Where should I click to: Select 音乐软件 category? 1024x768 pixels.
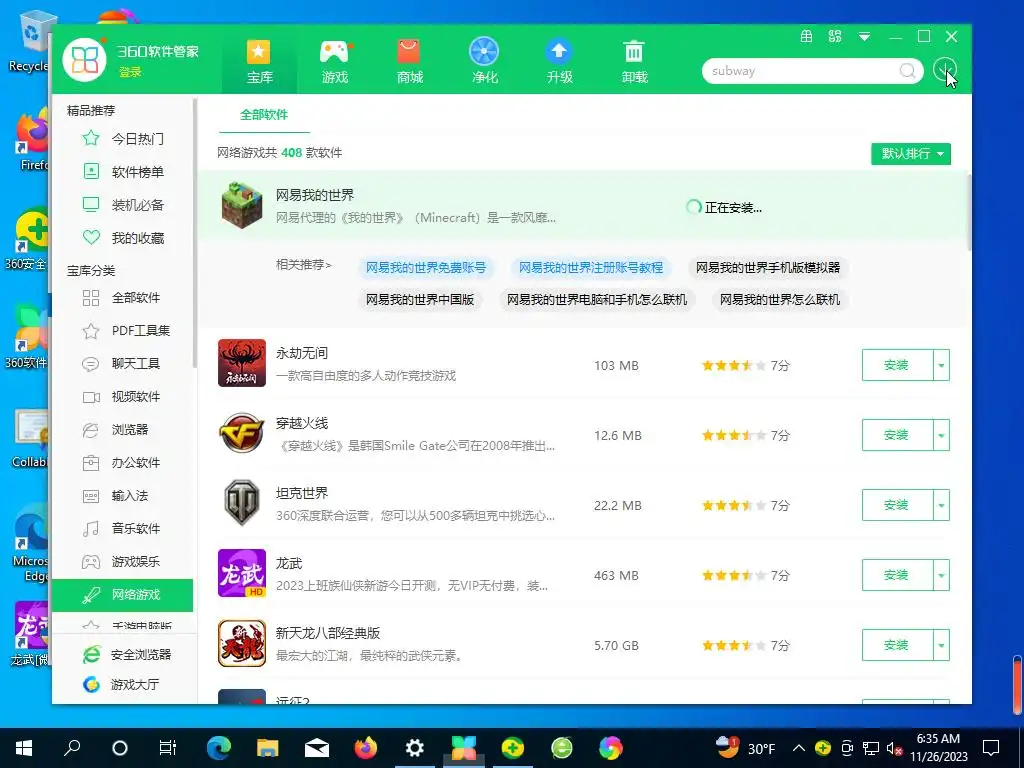[x=123, y=528]
